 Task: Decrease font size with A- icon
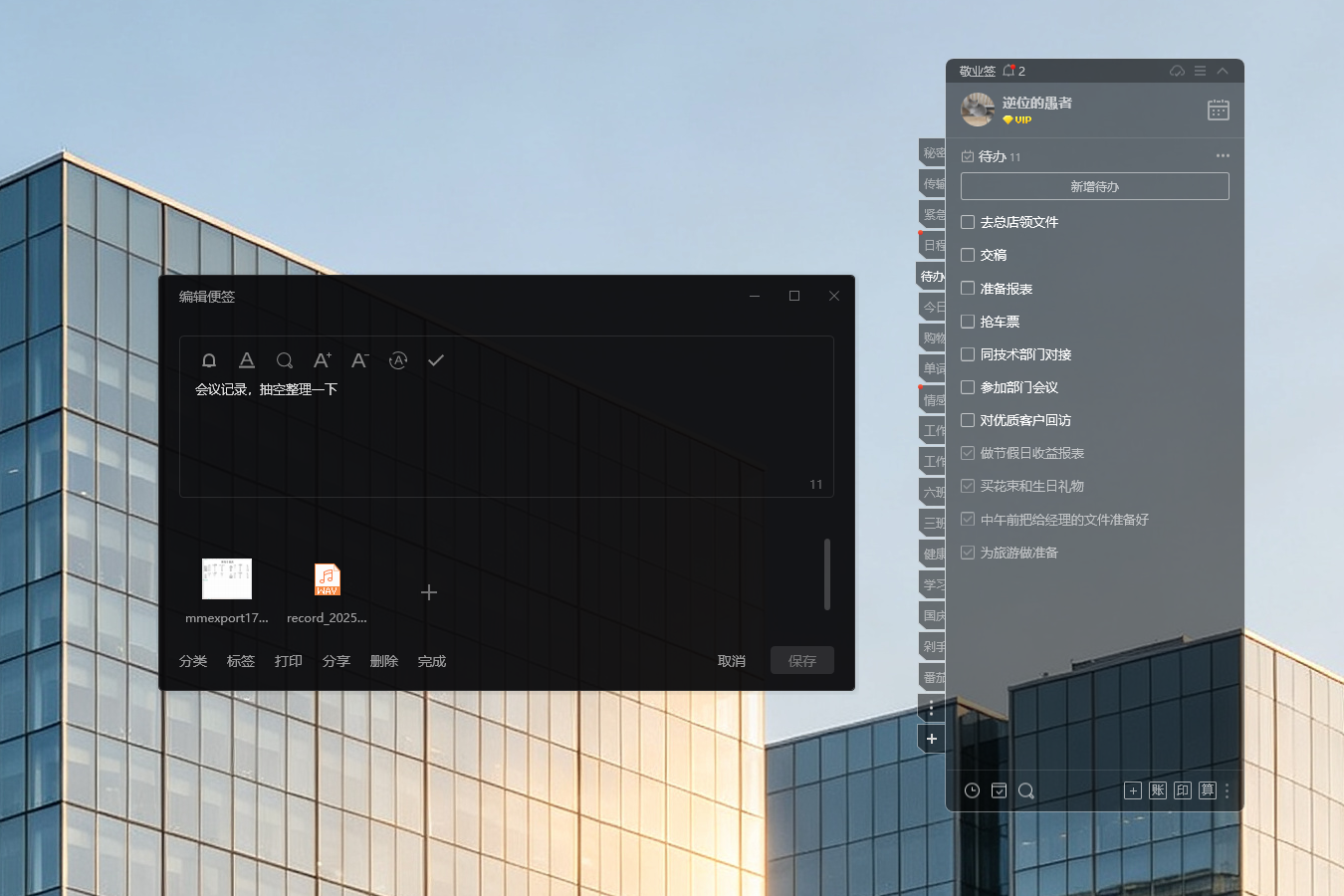pyautogui.click(x=360, y=360)
